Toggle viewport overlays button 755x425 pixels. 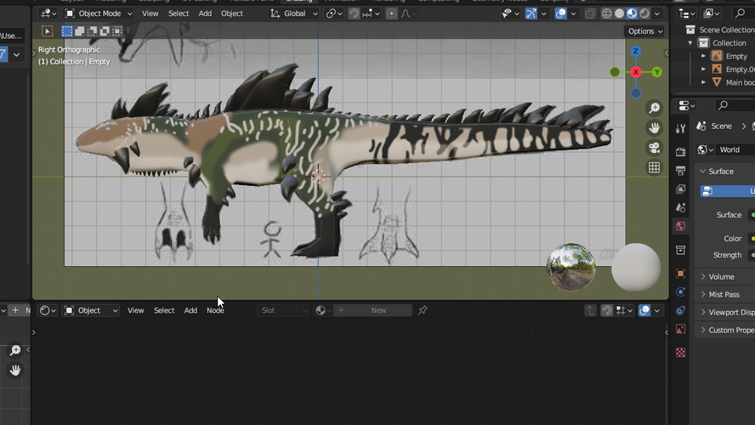[561, 14]
